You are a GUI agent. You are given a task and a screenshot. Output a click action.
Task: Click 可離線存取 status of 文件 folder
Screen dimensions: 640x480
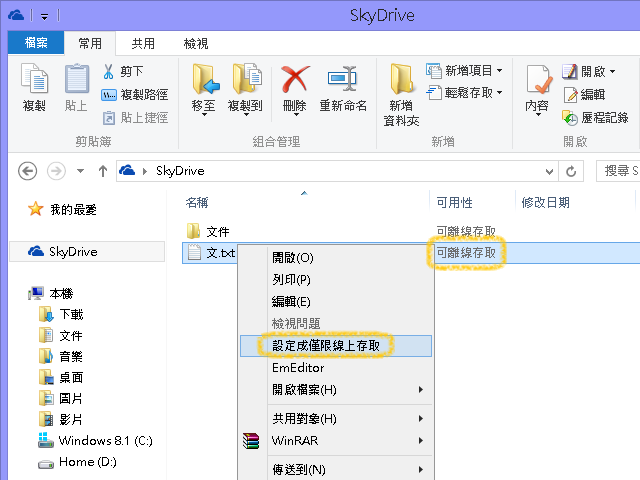tap(466, 231)
